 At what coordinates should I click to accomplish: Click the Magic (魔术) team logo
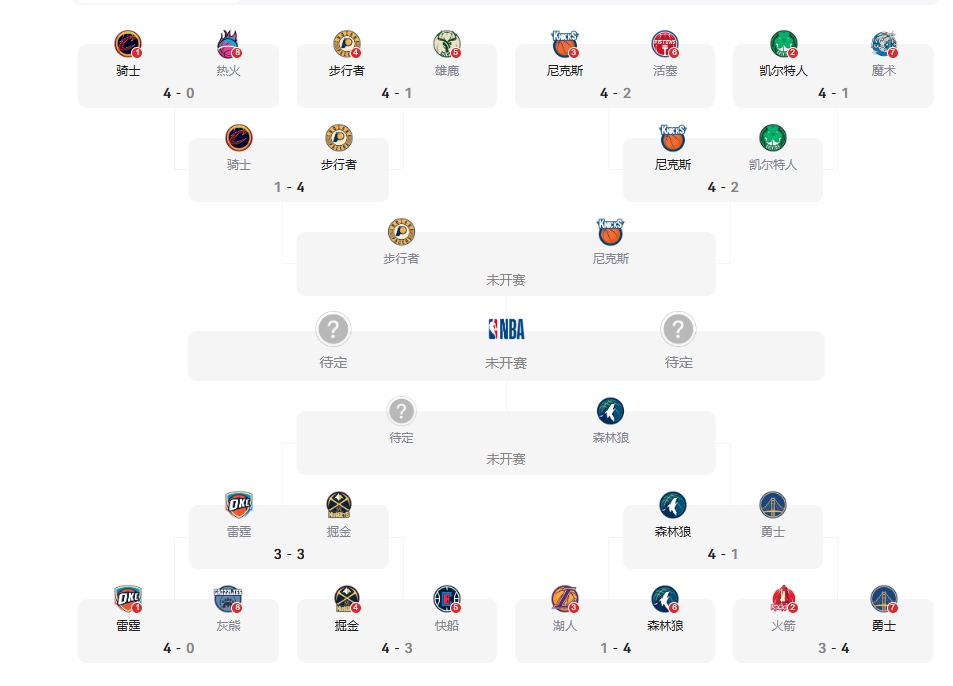coord(884,45)
